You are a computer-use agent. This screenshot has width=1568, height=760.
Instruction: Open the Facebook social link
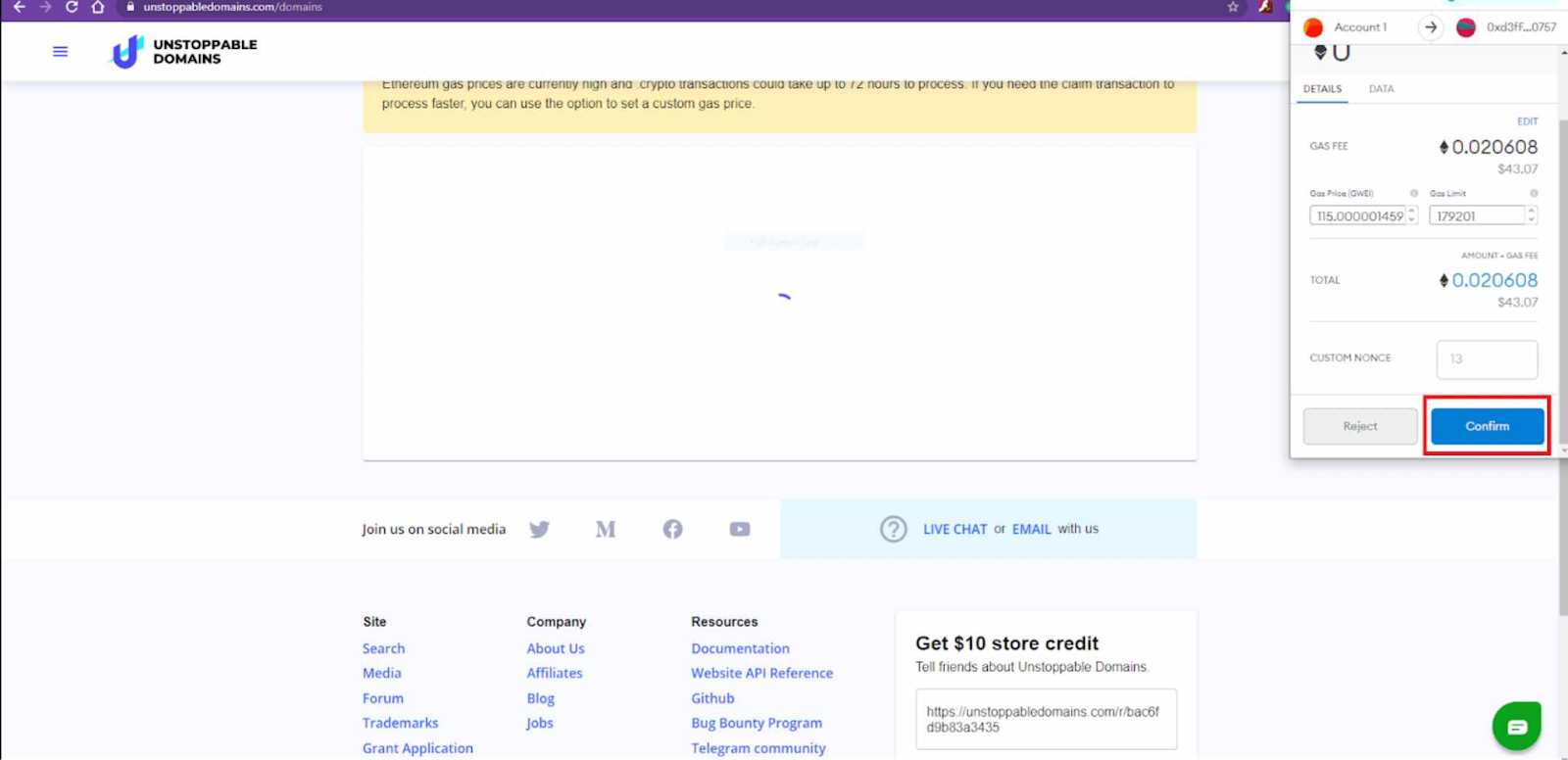[x=672, y=529]
